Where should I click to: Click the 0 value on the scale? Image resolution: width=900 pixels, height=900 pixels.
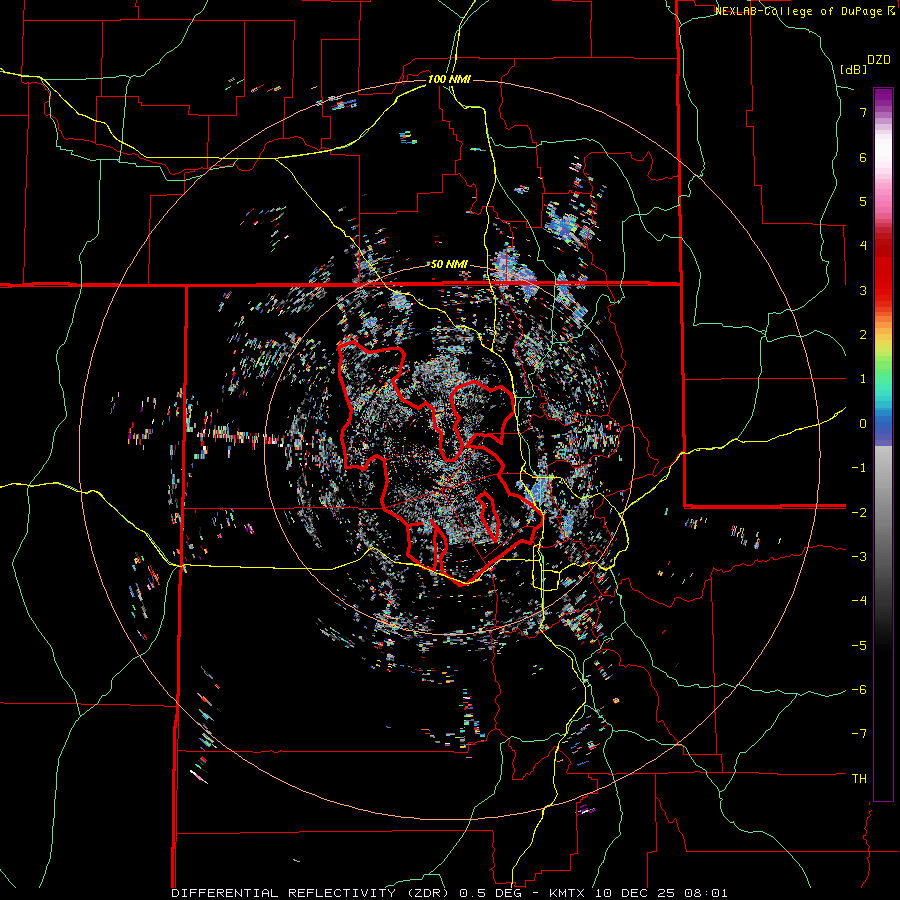(x=863, y=424)
